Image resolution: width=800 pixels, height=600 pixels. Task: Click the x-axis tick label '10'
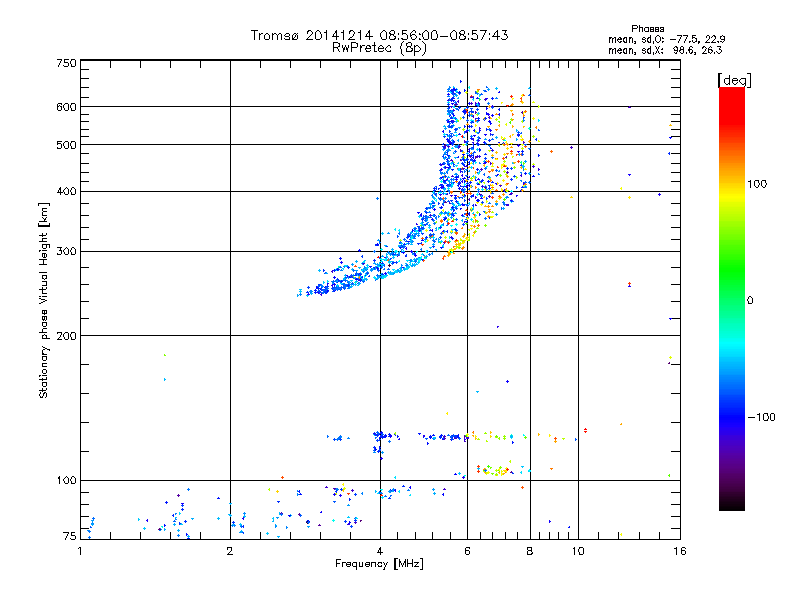tap(578, 551)
